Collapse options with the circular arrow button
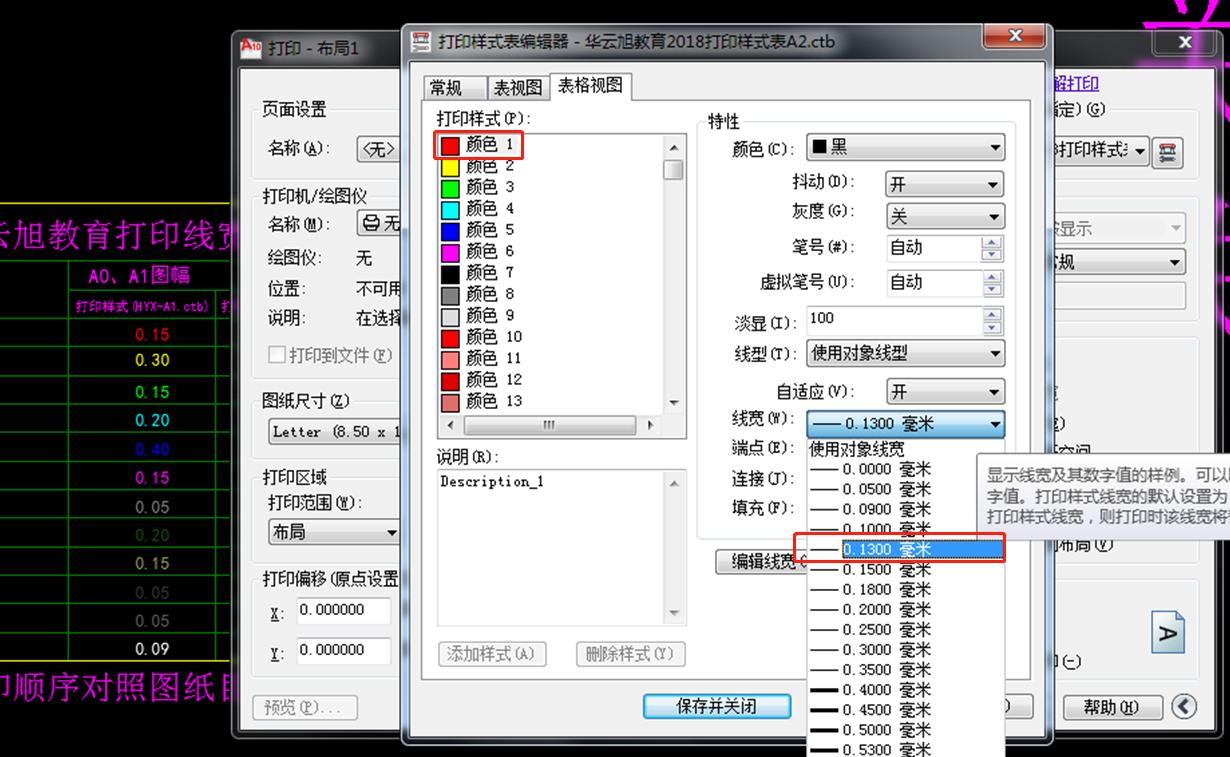The height and width of the screenshot is (757, 1230). [x=1184, y=706]
